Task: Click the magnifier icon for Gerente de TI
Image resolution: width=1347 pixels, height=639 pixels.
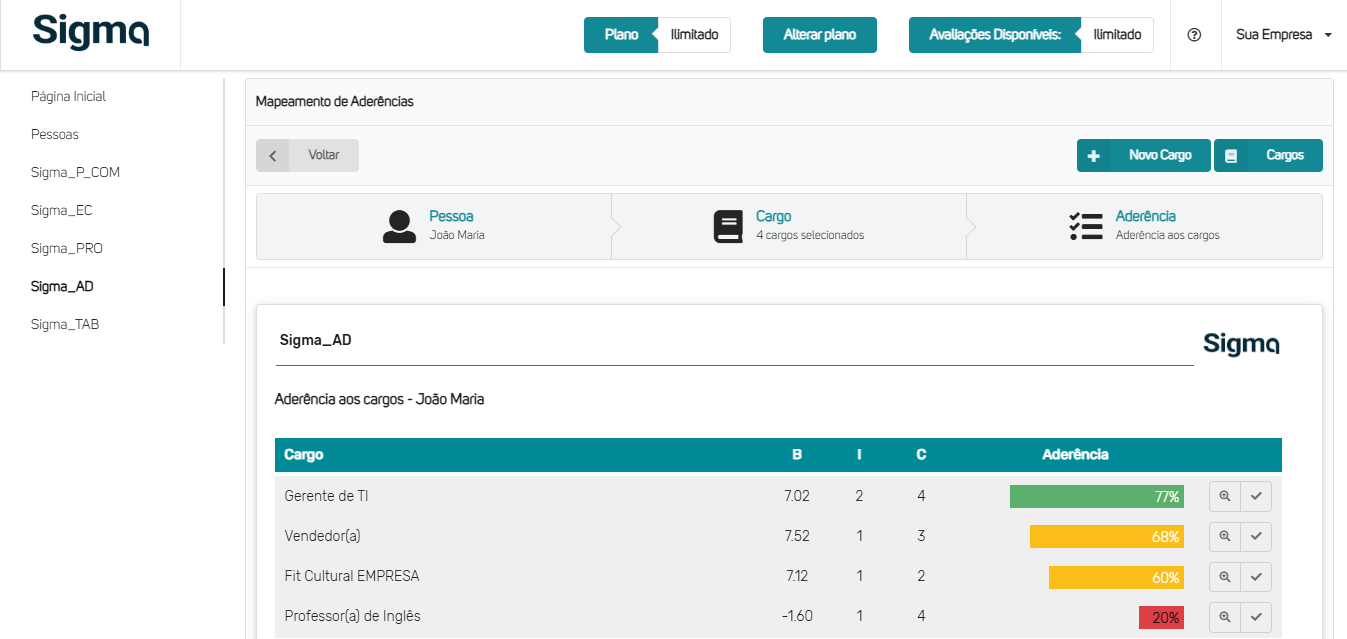Action: [1224, 496]
